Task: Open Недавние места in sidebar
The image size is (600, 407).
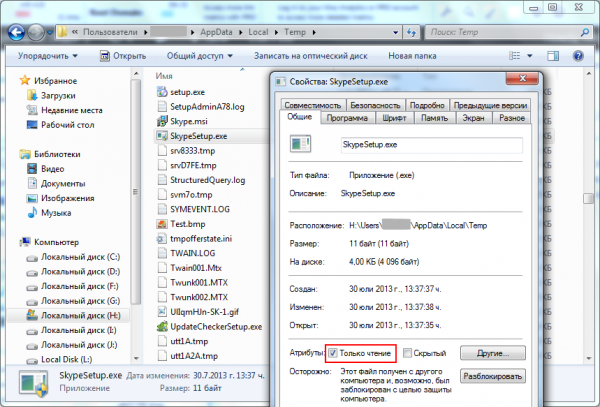Action: click(x=72, y=110)
